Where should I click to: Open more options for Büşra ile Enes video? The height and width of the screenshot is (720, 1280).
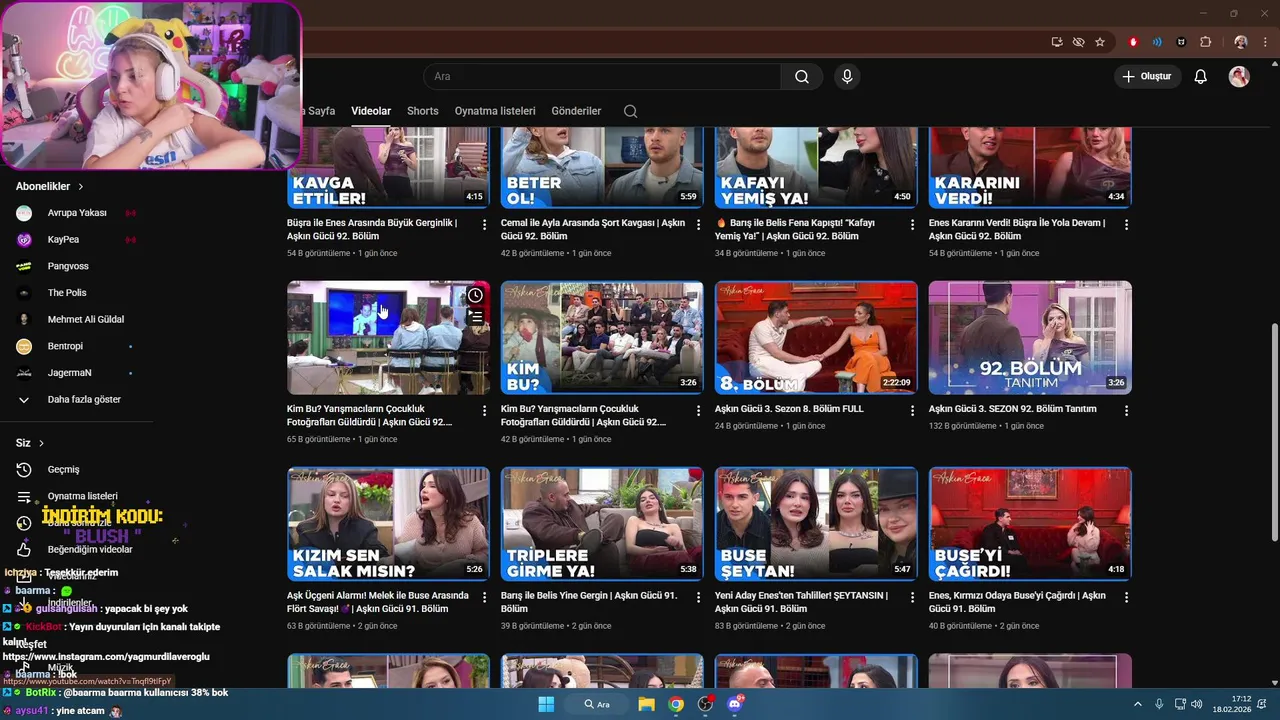(x=484, y=225)
